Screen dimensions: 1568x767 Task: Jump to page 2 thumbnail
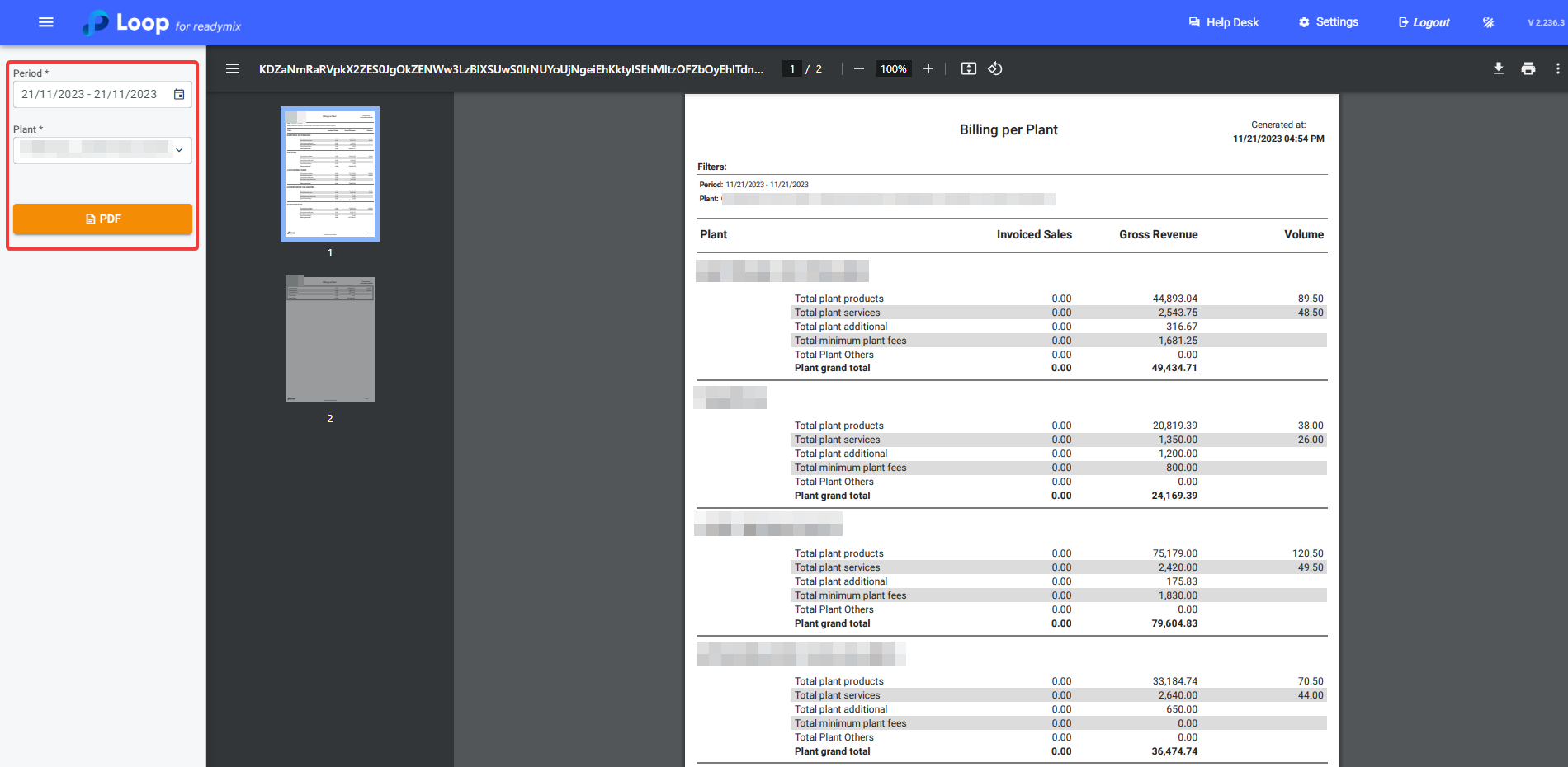(x=330, y=340)
